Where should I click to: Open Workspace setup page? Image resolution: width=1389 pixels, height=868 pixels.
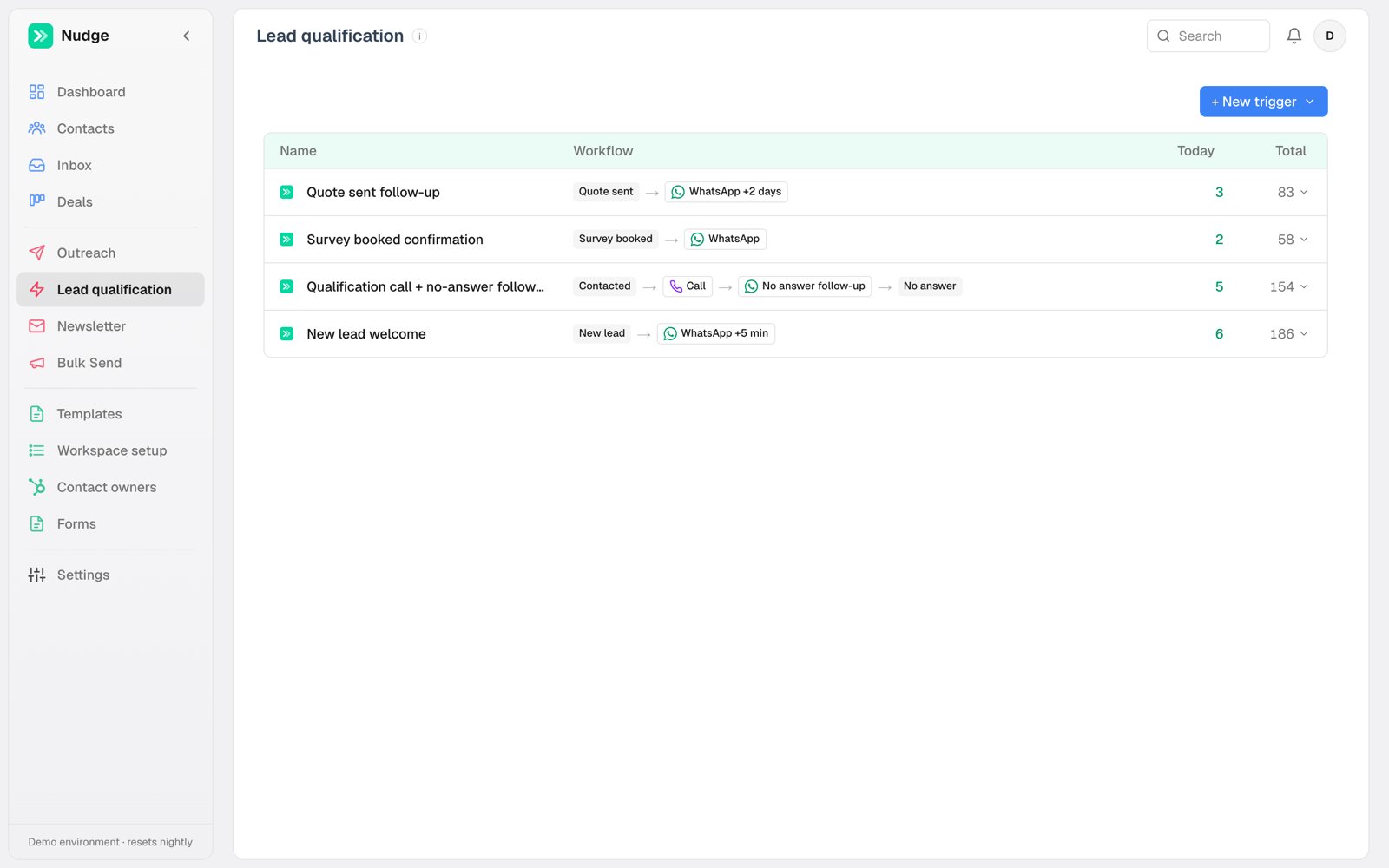tap(110, 450)
